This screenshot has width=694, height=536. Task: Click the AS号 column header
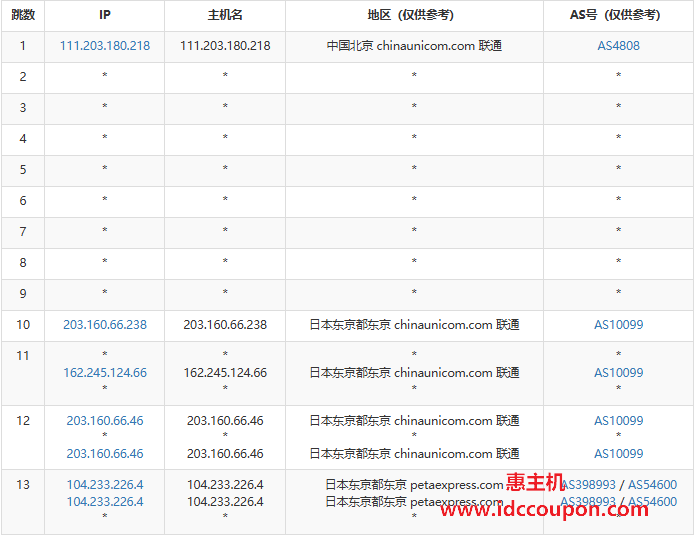coord(615,15)
